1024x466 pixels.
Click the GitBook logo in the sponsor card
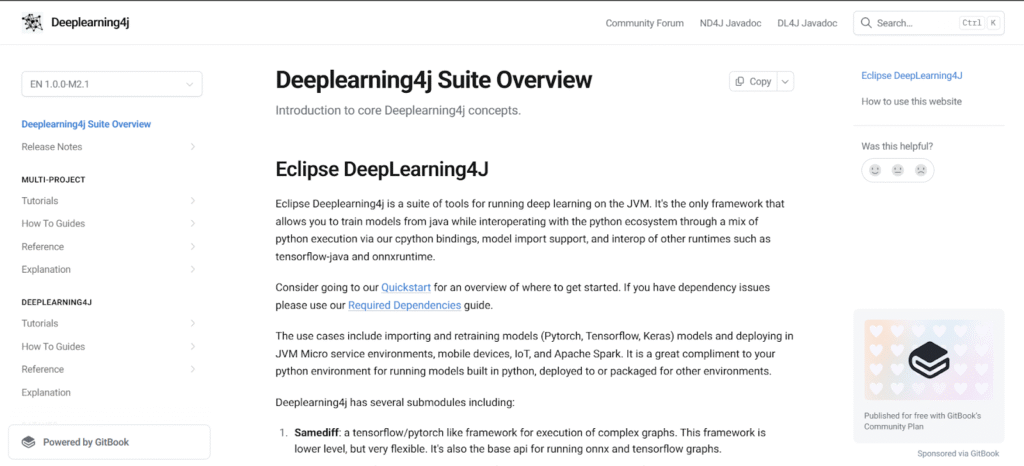(928, 359)
